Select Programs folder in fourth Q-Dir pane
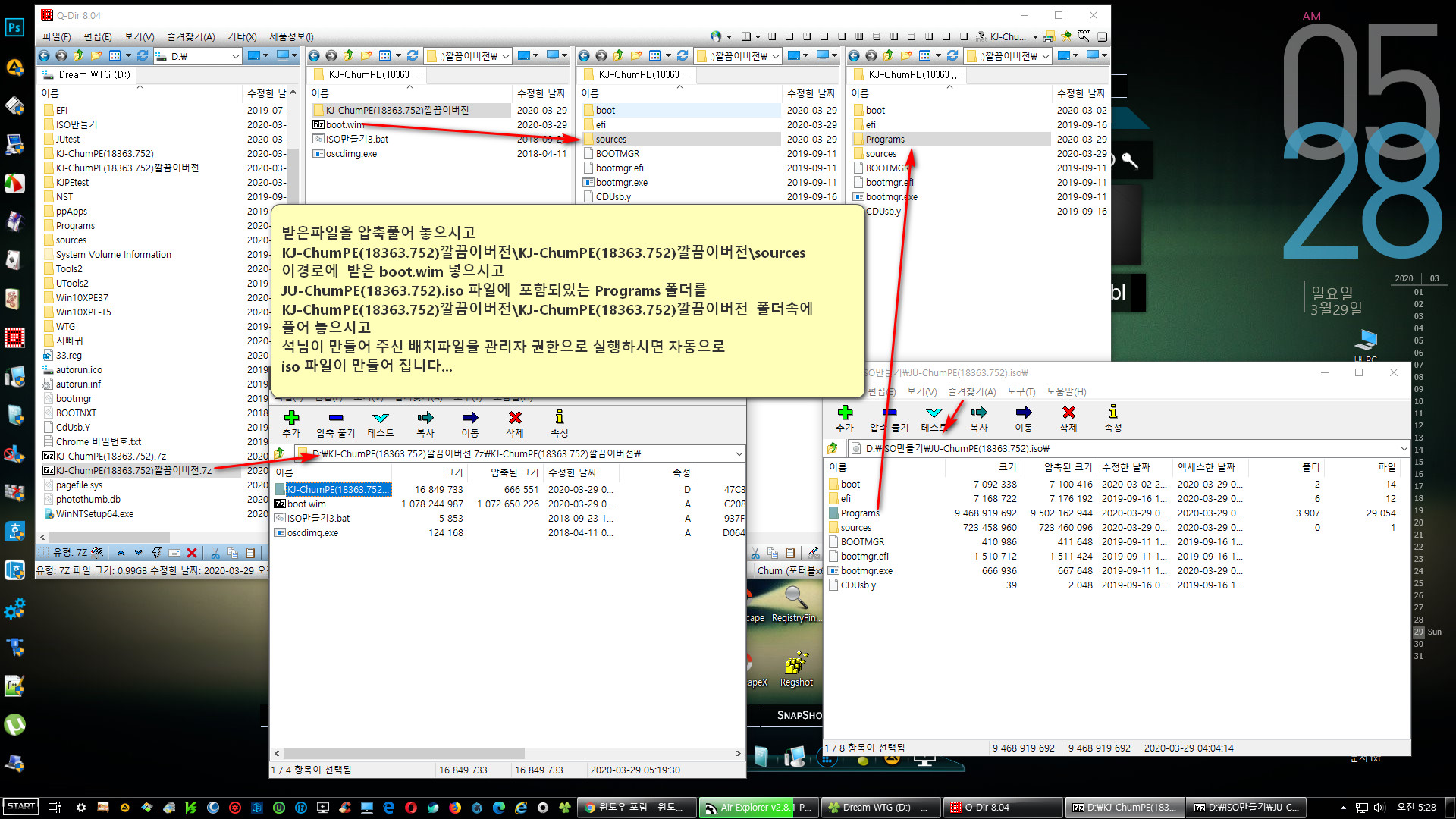 click(885, 140)
